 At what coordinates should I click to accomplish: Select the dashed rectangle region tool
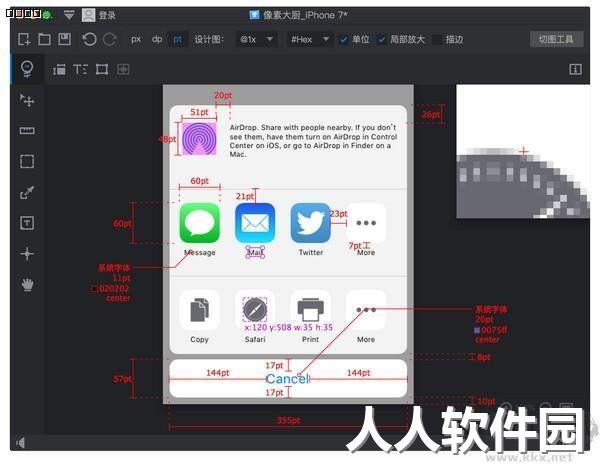click(x=27, y=161)
